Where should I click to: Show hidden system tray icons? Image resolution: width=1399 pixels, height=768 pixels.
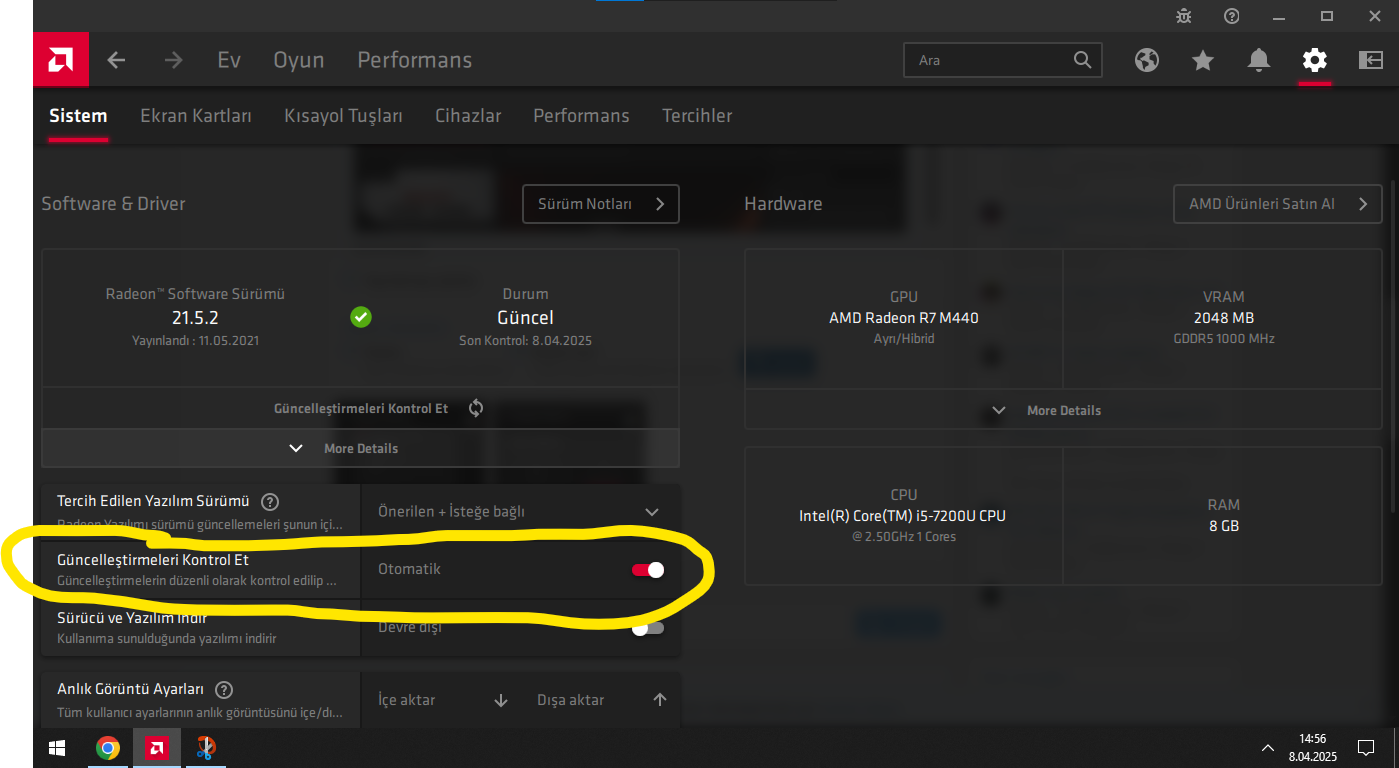[x=1268, y=748]
